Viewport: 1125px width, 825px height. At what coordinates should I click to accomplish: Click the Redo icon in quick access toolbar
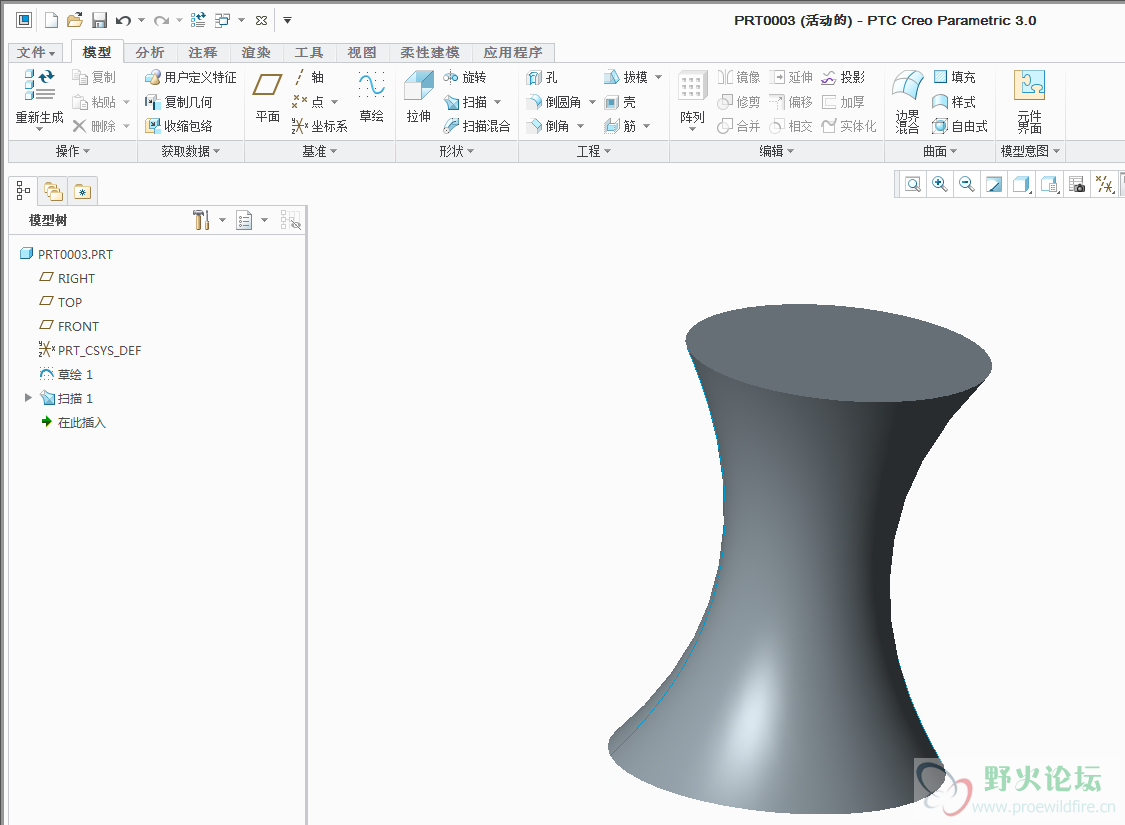click(x=162, y=20)
